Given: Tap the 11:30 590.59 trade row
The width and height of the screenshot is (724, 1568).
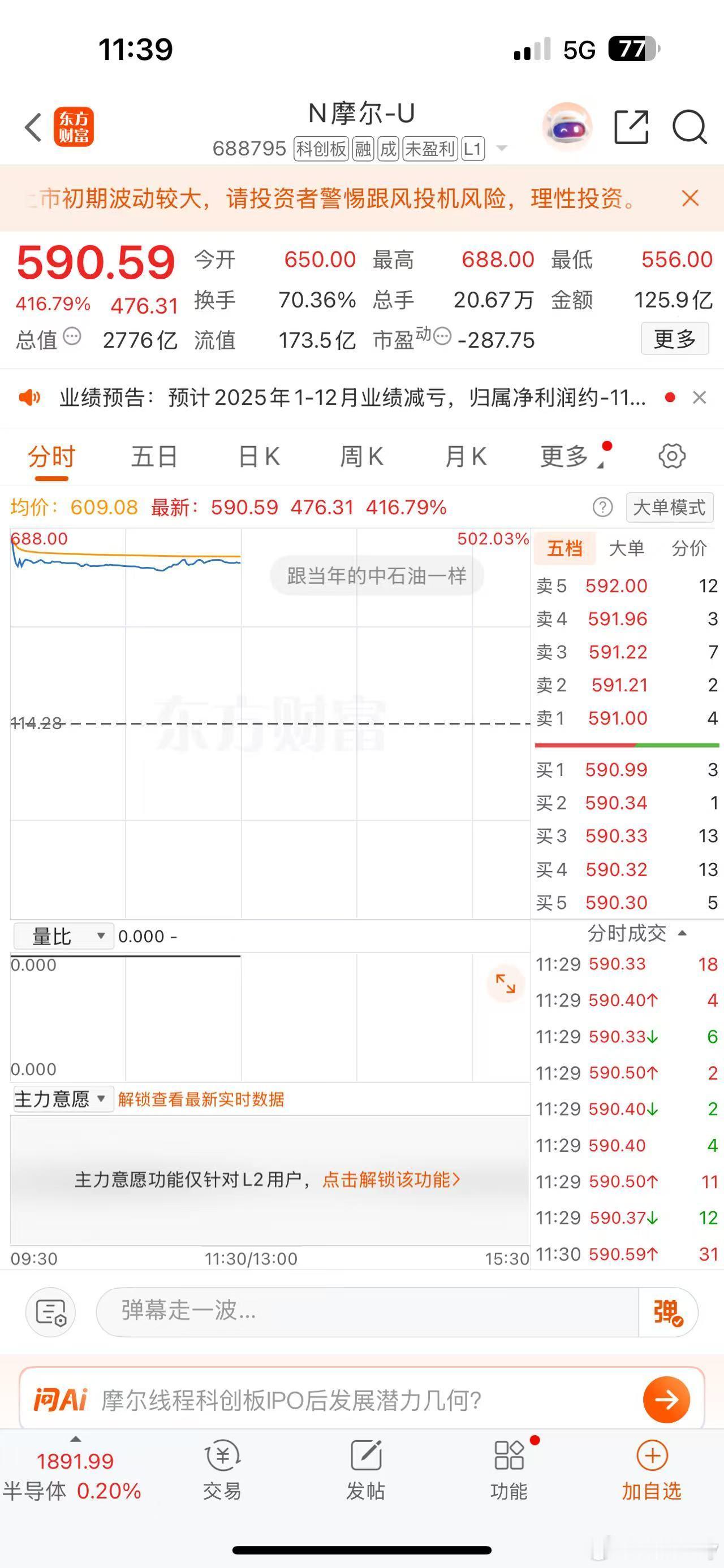Looking at the screenshot, I should (627, 1254).
